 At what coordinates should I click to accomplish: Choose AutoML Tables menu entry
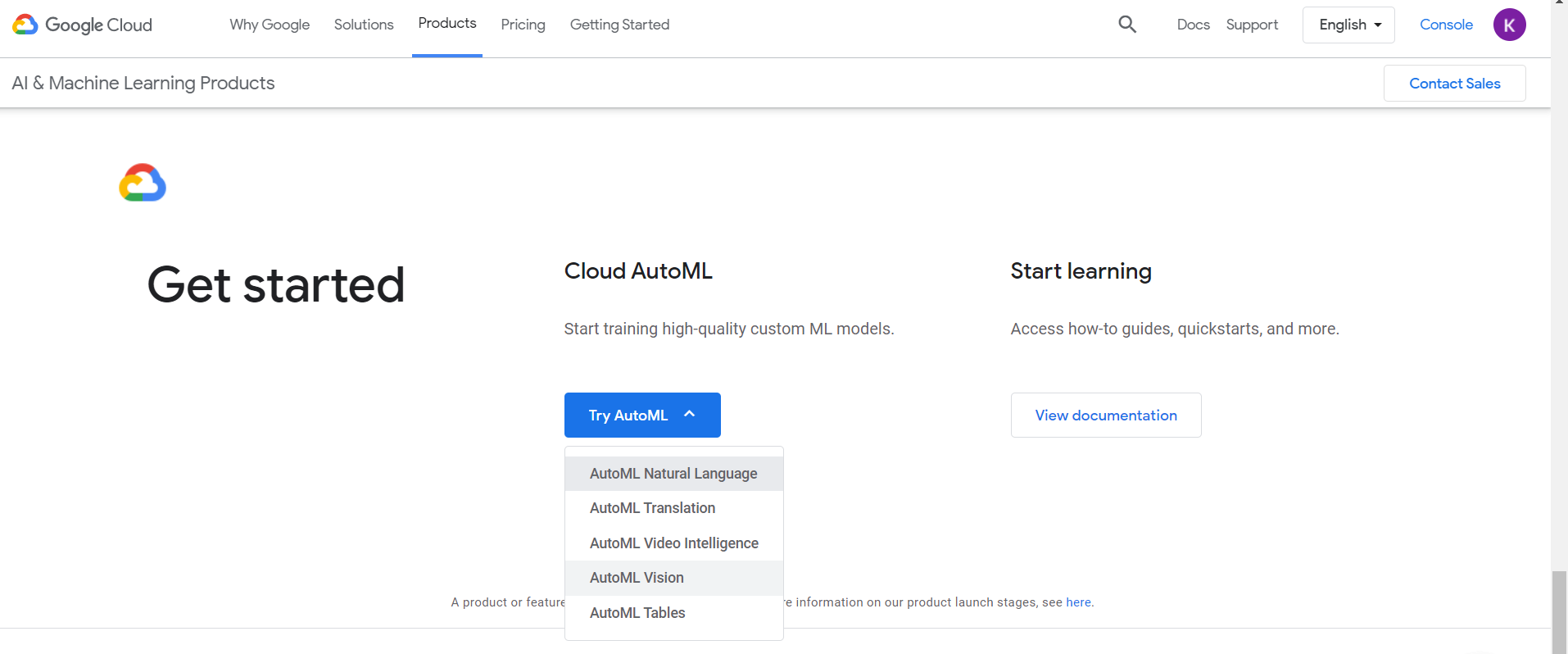pos(637,613)
